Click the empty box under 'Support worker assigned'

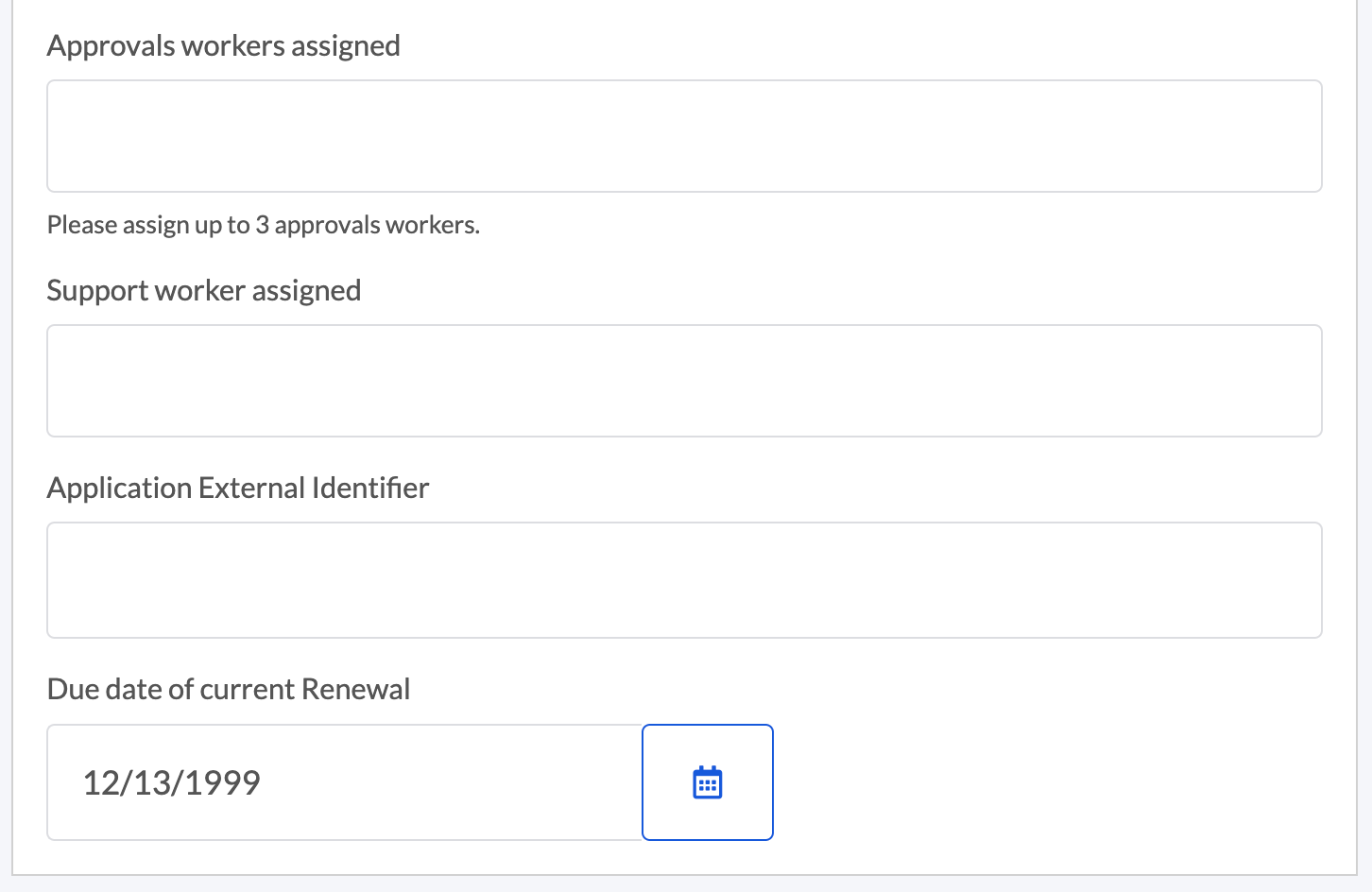[x=684, y=381]
